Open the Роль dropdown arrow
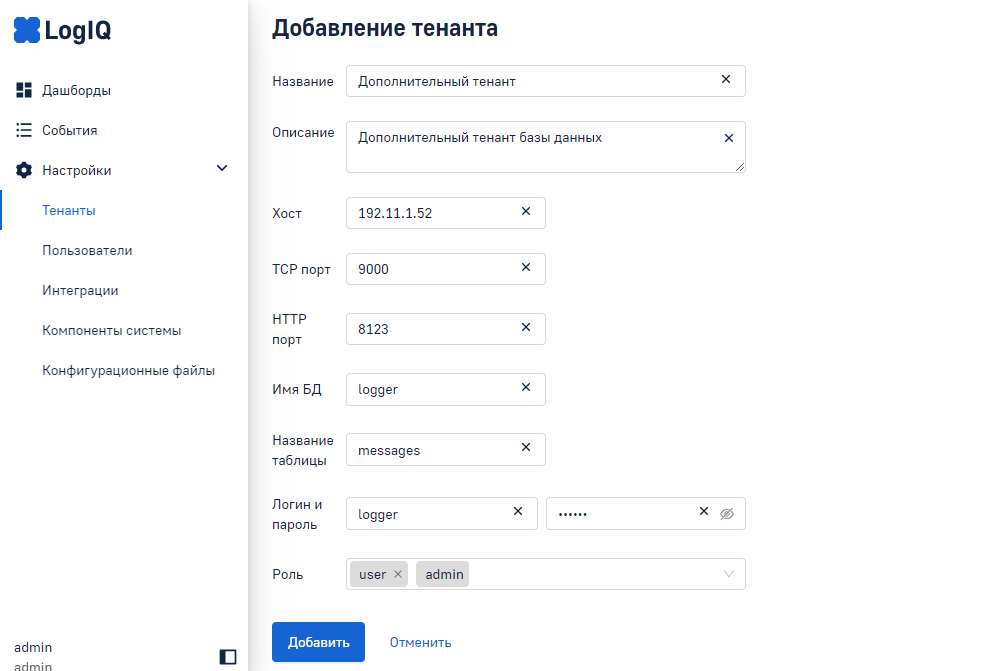Viewport: 983px width, 671px height. pos(729,574)
